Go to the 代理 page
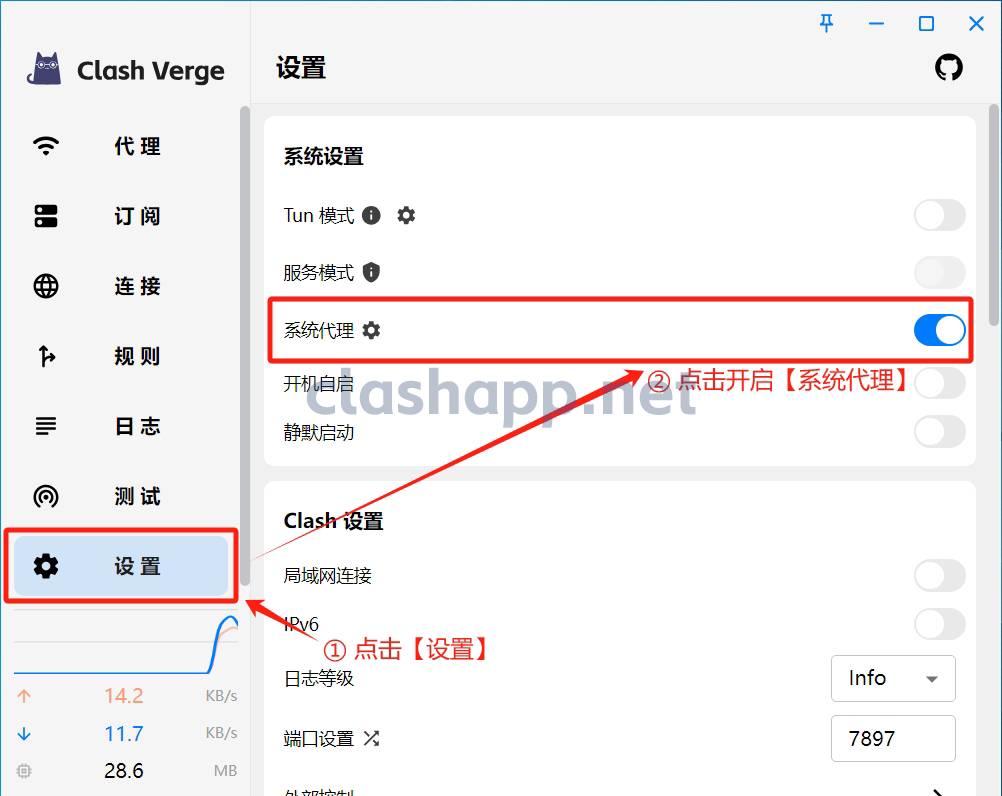Viewport: 1002px width, 796px height. pyautogui.click(x=121, y=146)
